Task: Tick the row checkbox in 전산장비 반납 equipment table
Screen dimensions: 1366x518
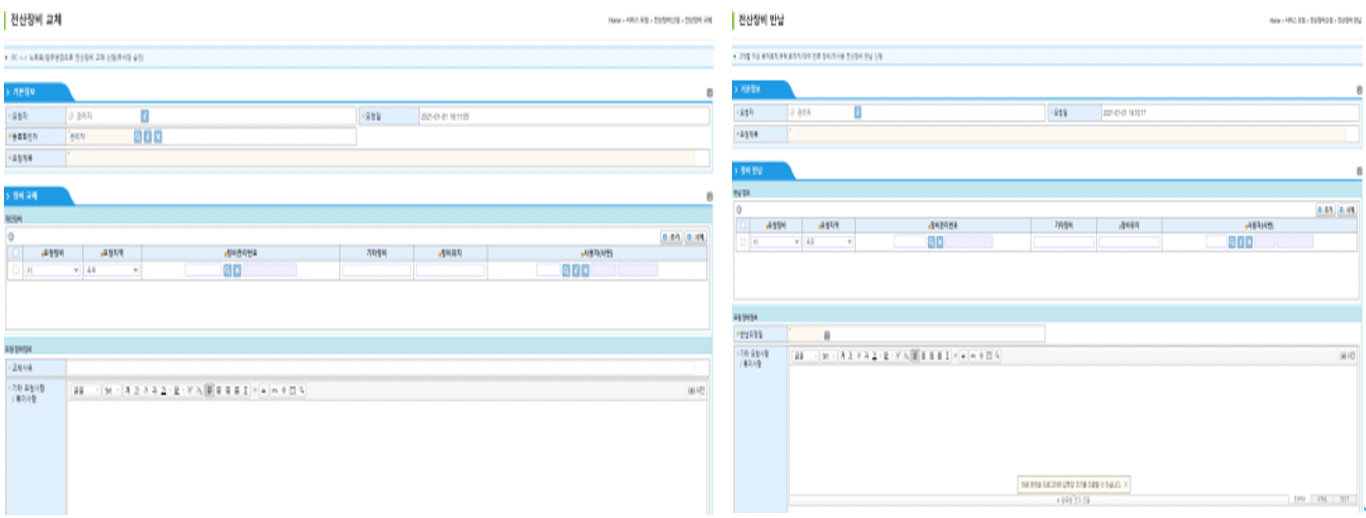Action: tap(742, 241)
